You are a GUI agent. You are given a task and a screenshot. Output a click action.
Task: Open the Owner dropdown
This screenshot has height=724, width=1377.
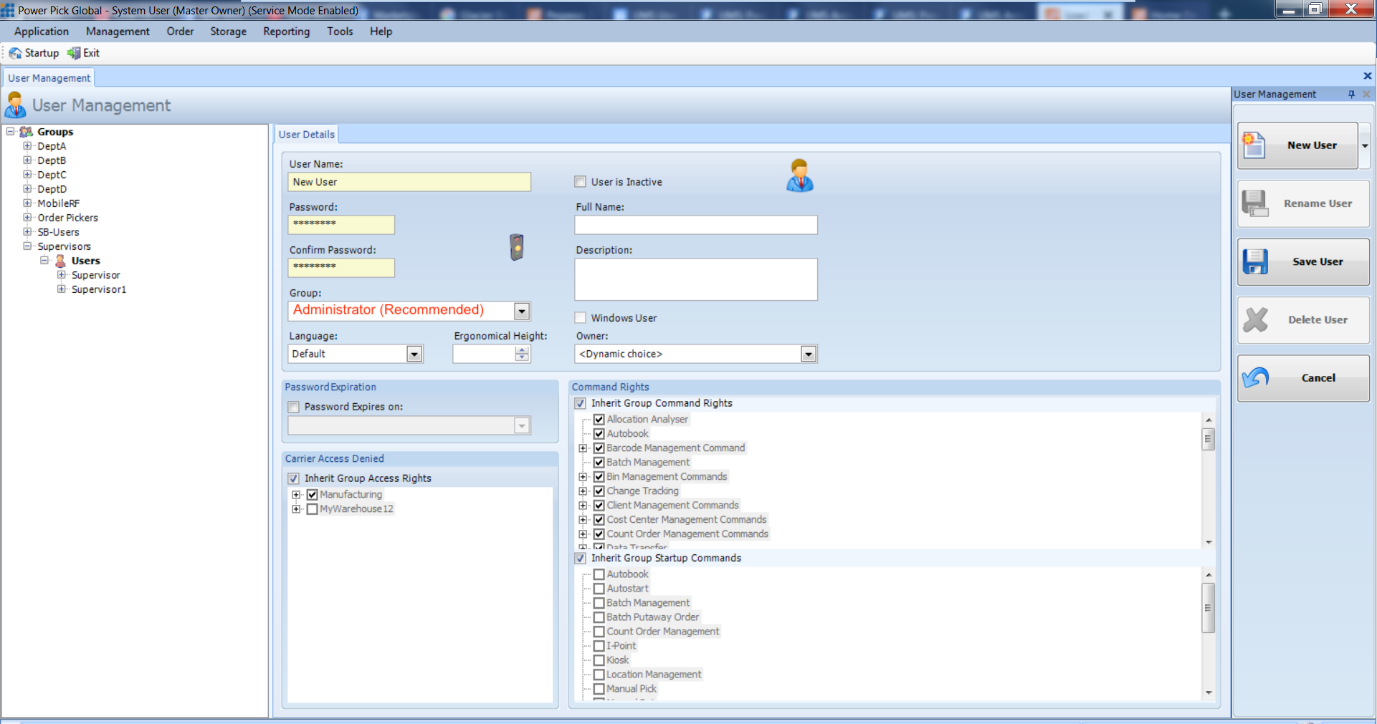coord(808,353)
